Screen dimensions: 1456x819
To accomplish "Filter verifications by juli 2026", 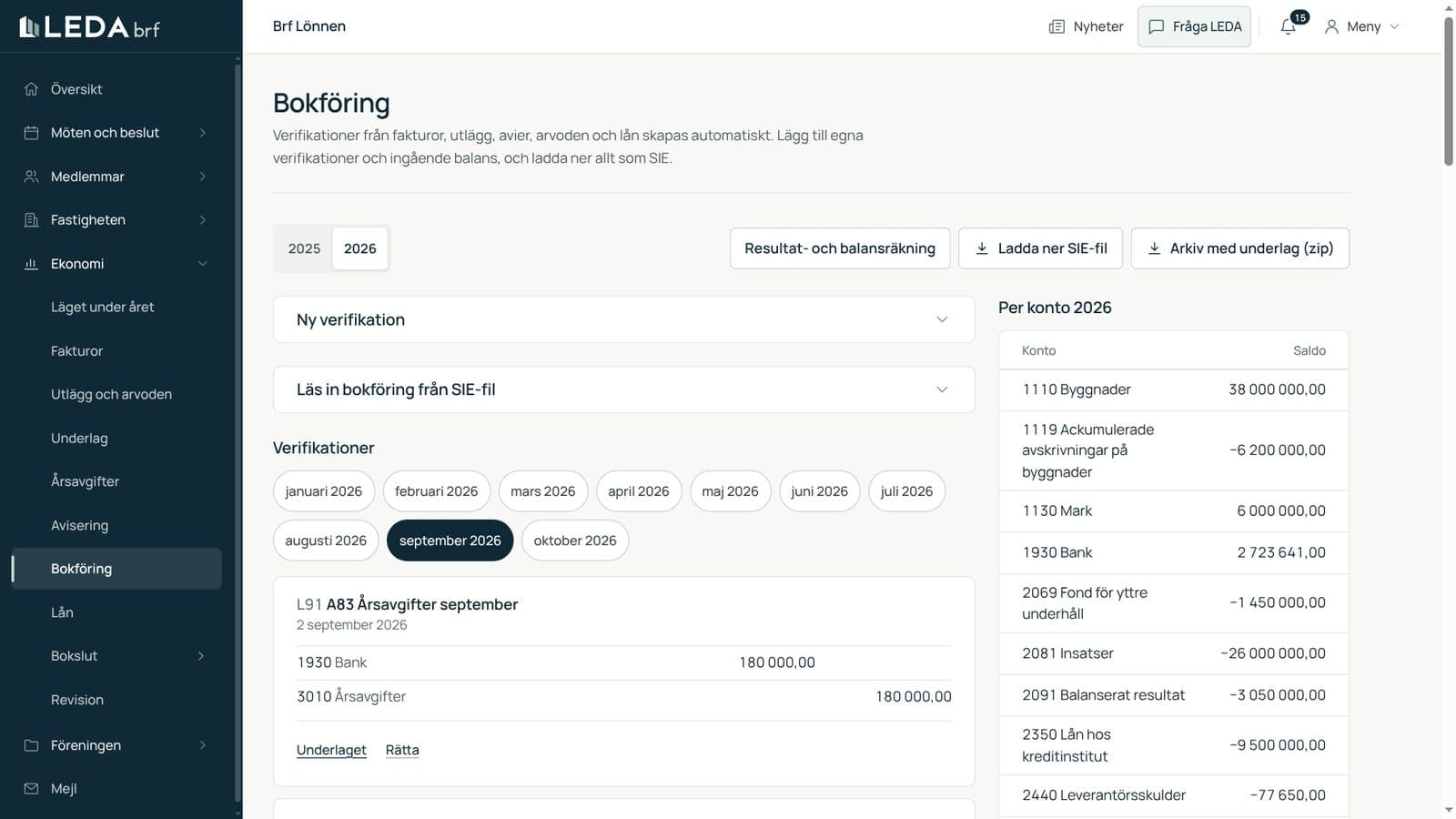I will point(907,491).
